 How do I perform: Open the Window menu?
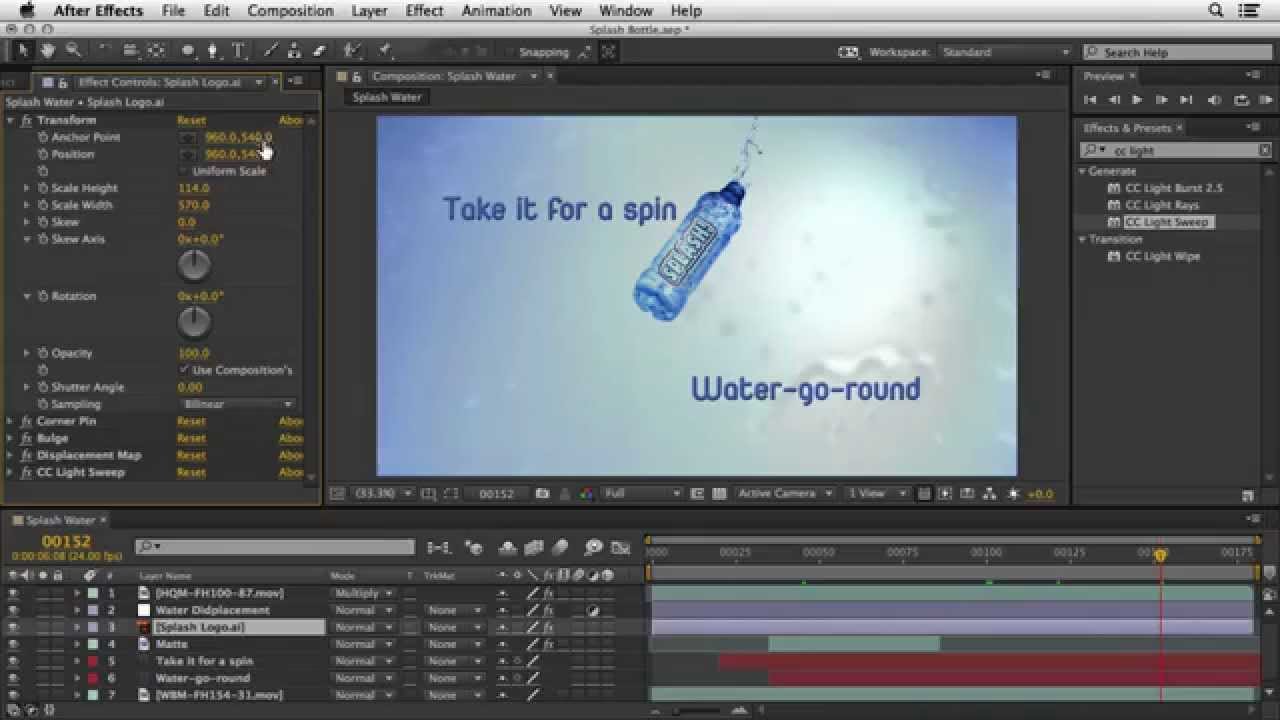pos(626,11)
